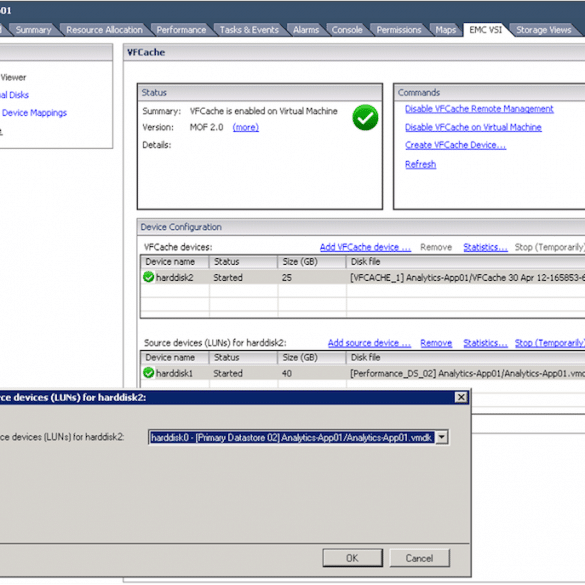This screenshot has height=585, width=585.
Task: Remove the selected source device
Action: coord(436,343)
